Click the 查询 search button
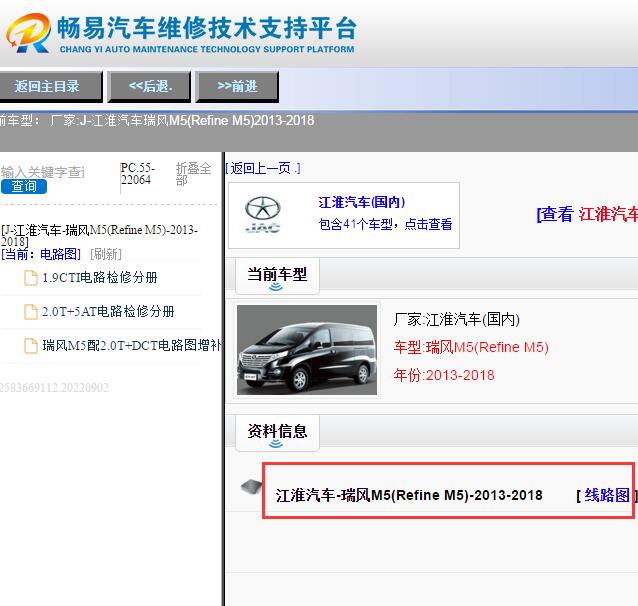638x606 pixels. 24,187
